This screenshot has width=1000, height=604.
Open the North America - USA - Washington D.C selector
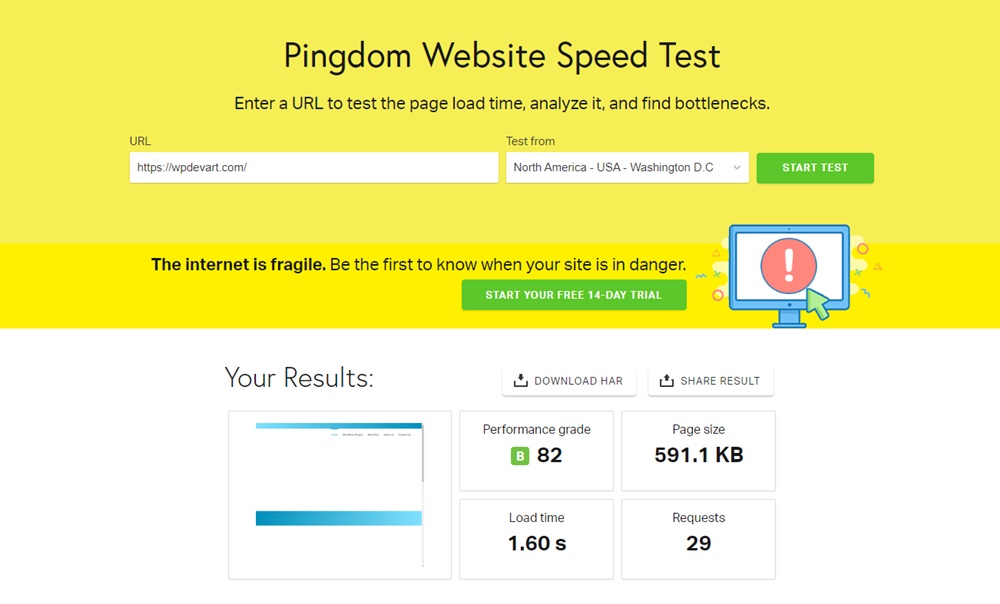[627, 168]
